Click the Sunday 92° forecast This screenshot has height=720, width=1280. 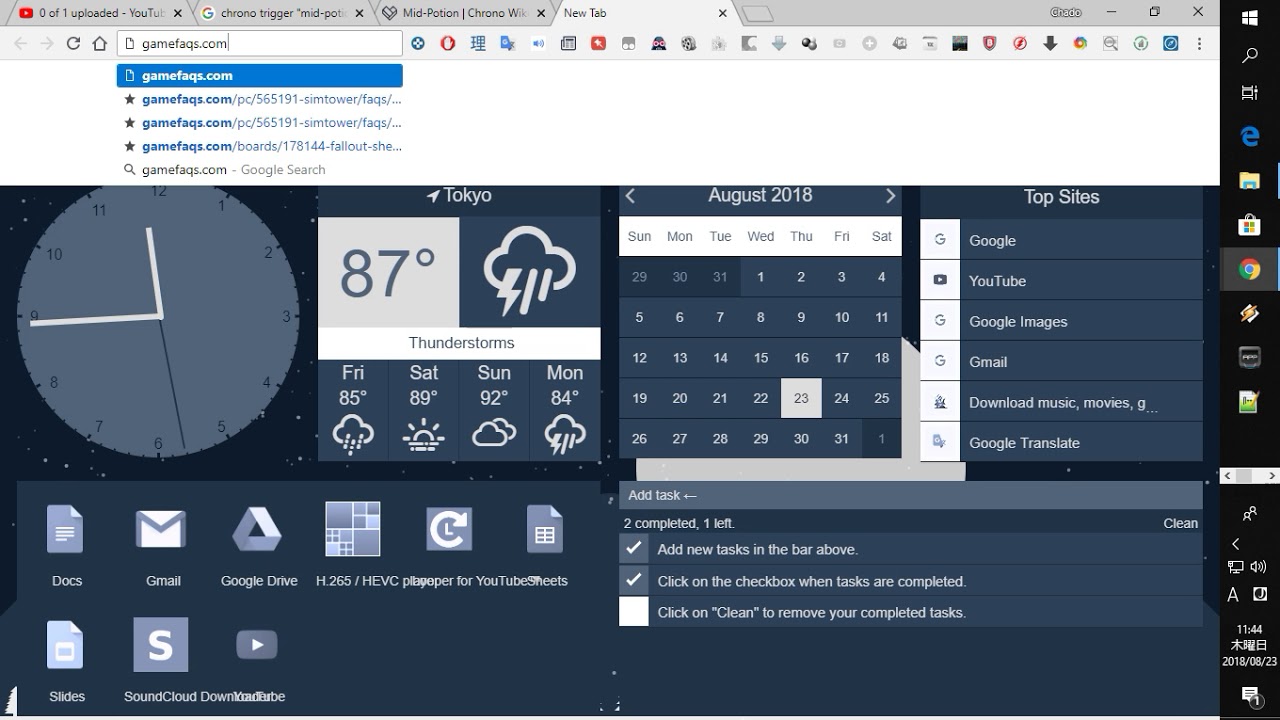click(x=494, y=410)
